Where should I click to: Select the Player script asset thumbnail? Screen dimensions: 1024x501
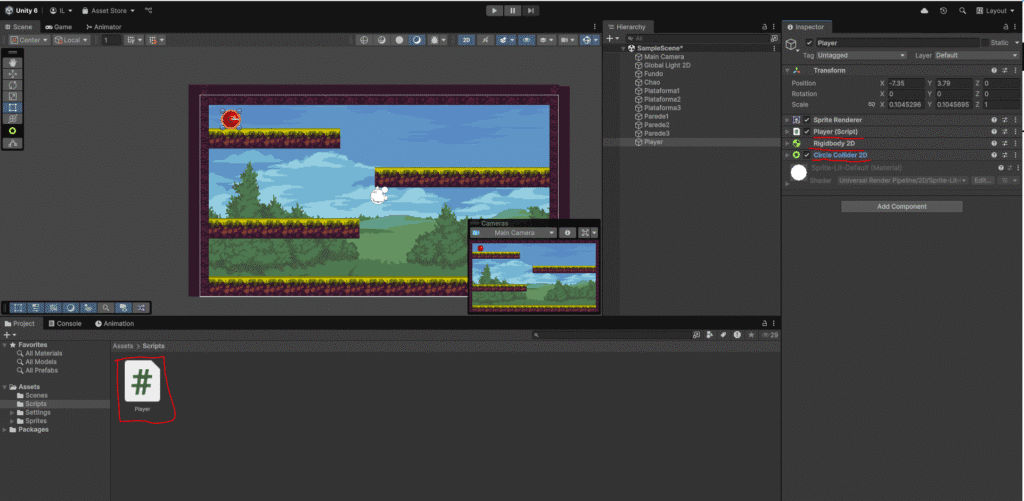point(142,385)
